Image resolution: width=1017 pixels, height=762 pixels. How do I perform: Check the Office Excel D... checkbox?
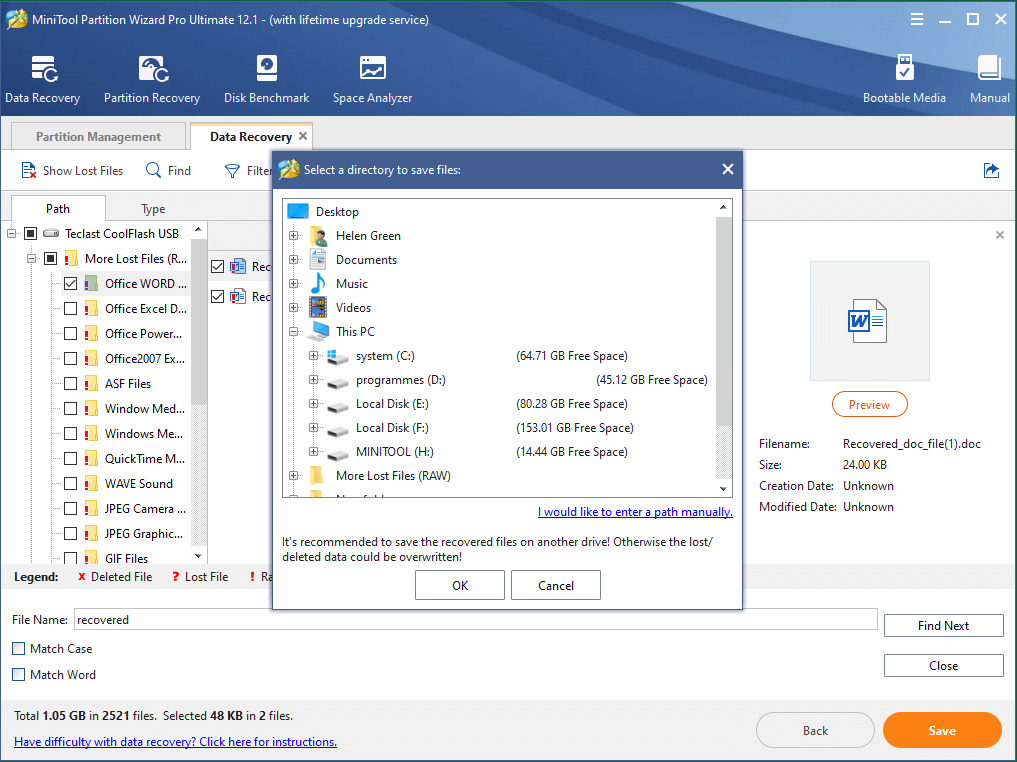tap(71, 309)
